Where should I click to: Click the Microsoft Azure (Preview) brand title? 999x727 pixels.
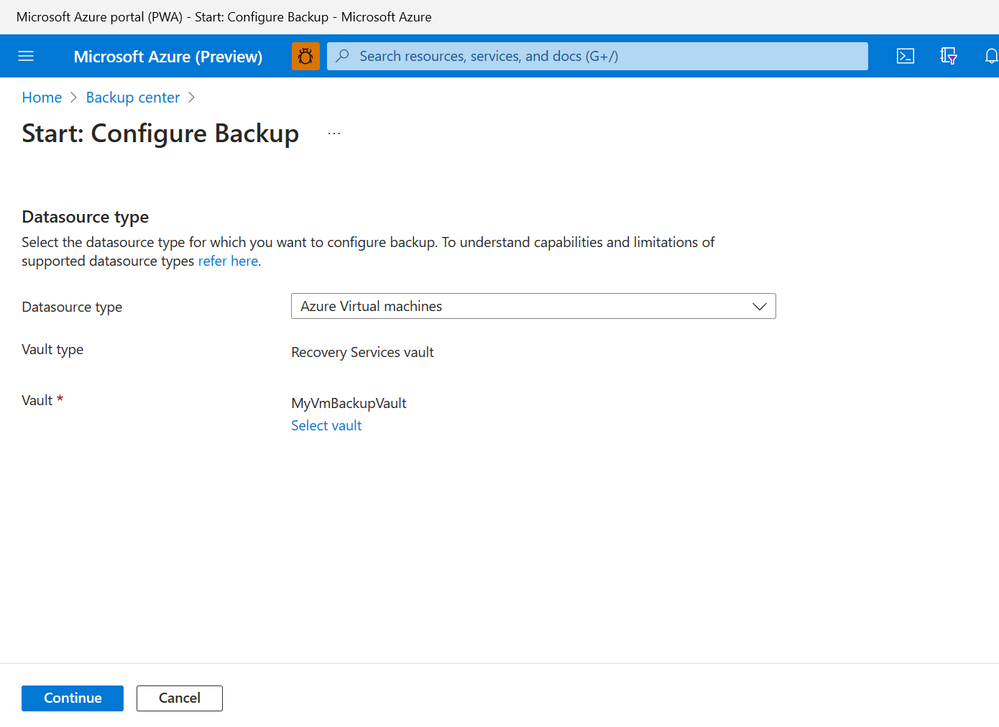[168, 57]
